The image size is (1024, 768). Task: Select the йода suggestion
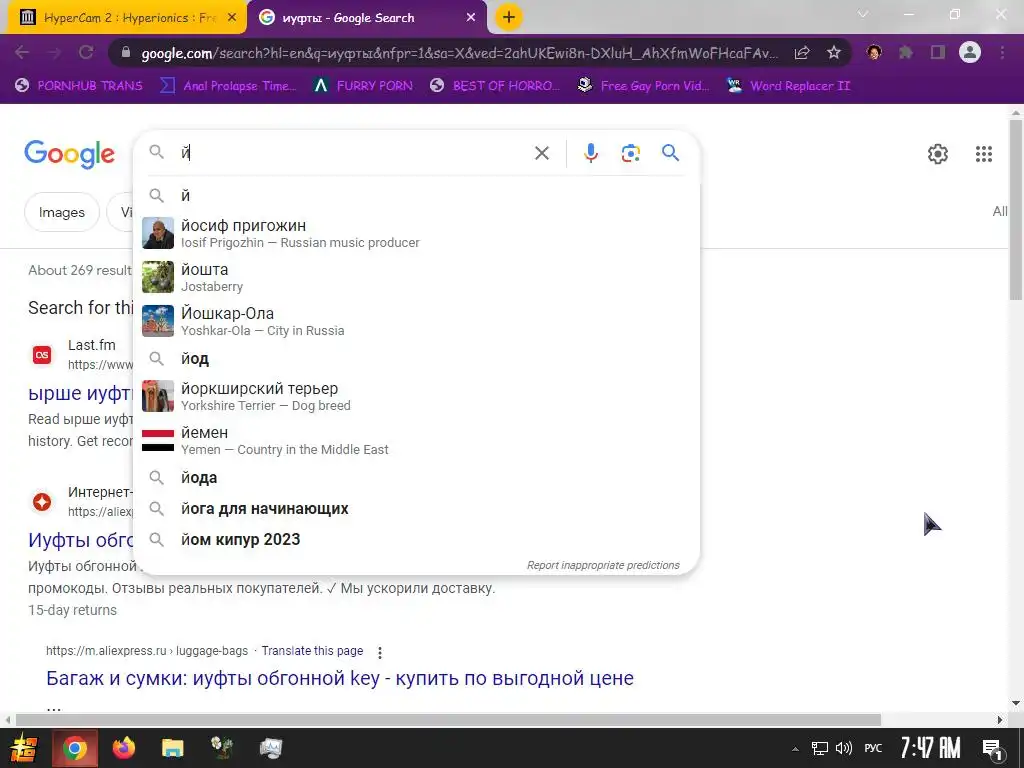[416, 477]
